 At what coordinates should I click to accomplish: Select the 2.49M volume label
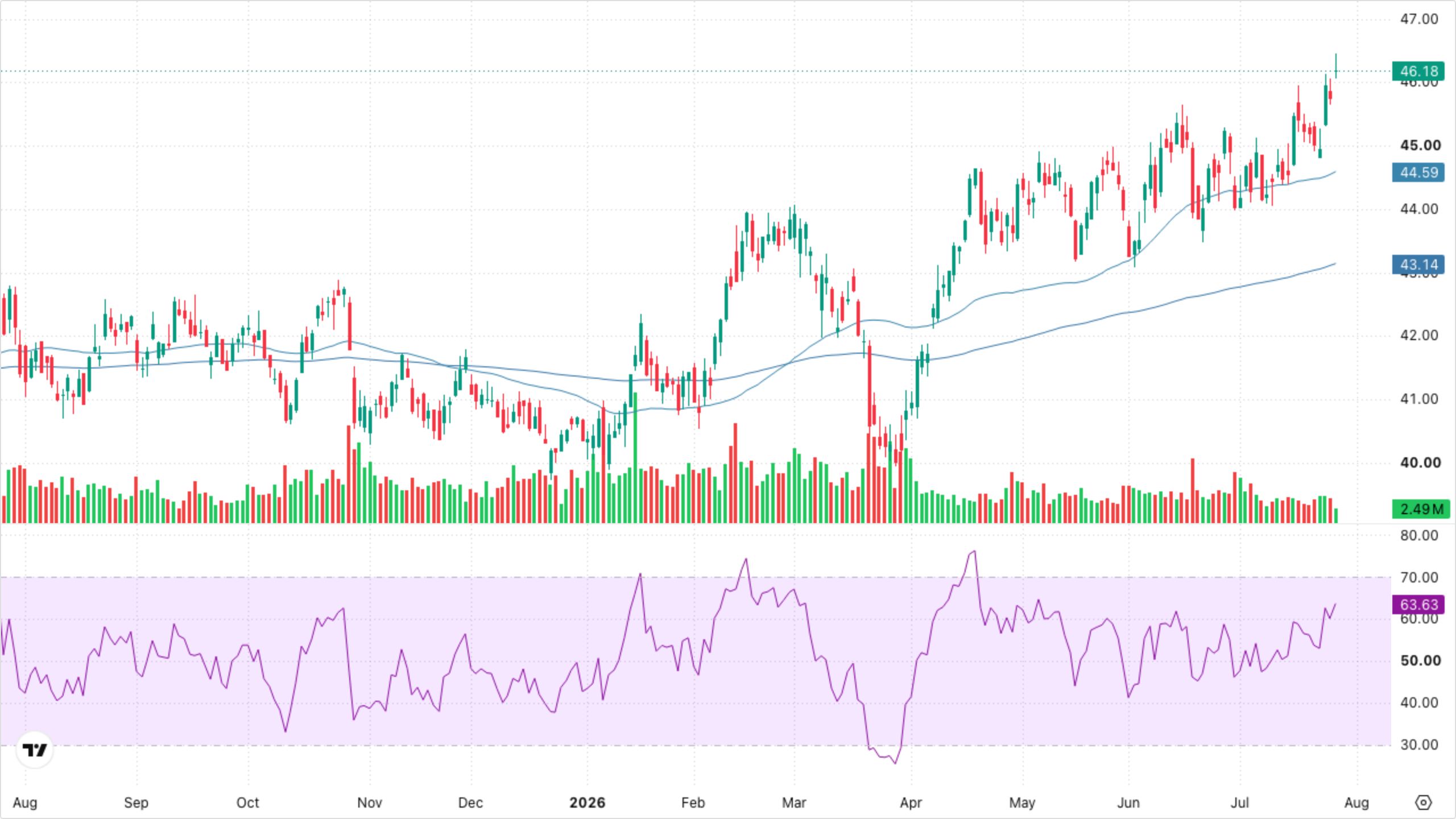click(1420, 509)
